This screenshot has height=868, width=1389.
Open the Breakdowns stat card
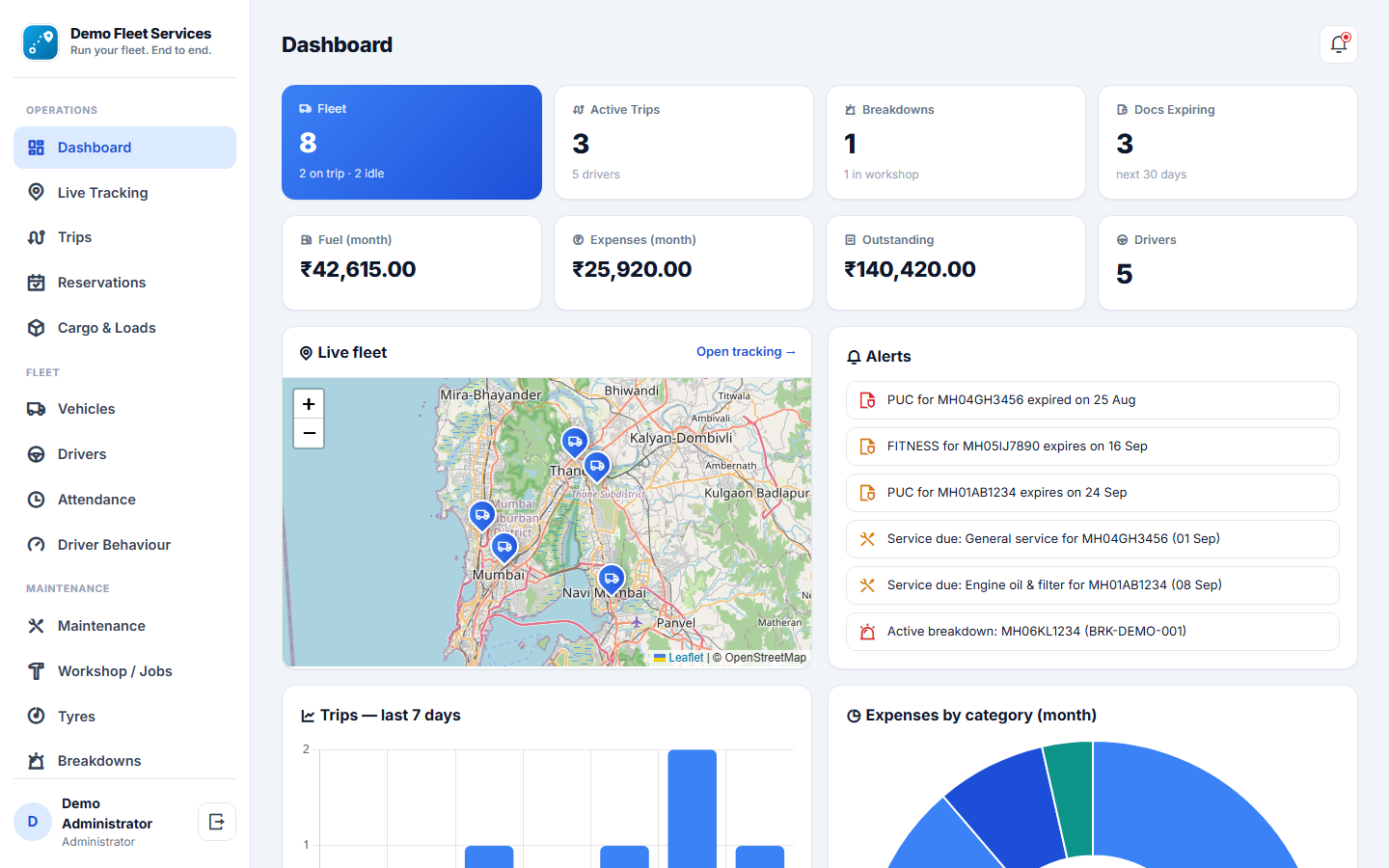[956, 142]
